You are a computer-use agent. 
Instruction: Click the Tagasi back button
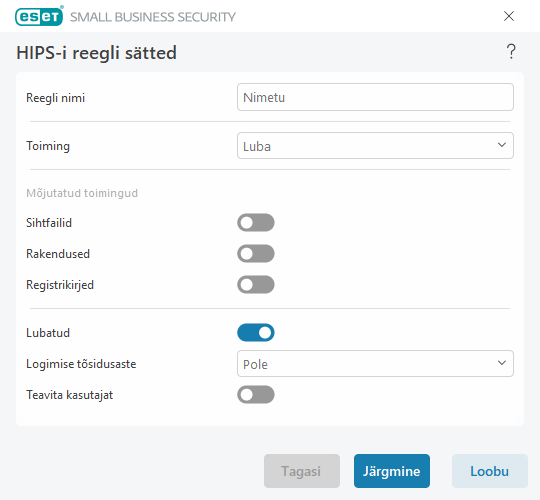point(302,471)
